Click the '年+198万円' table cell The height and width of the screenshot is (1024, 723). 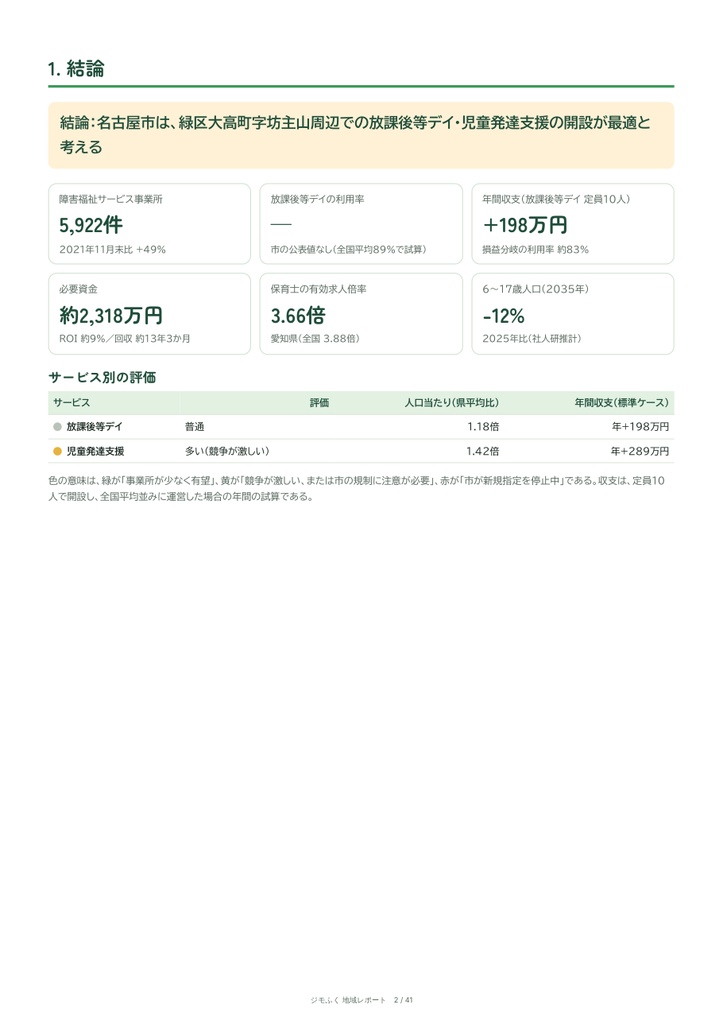pos(641,427)
